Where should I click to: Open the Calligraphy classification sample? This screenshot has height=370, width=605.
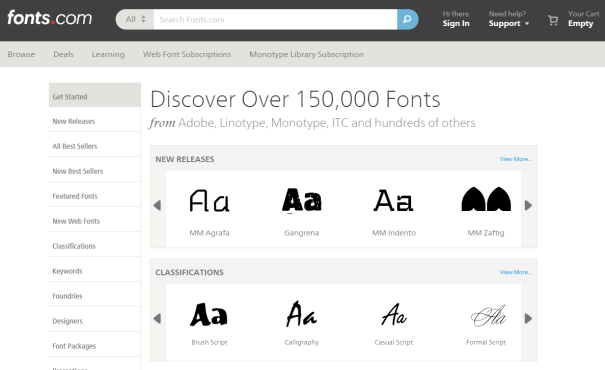coord(302,314)
